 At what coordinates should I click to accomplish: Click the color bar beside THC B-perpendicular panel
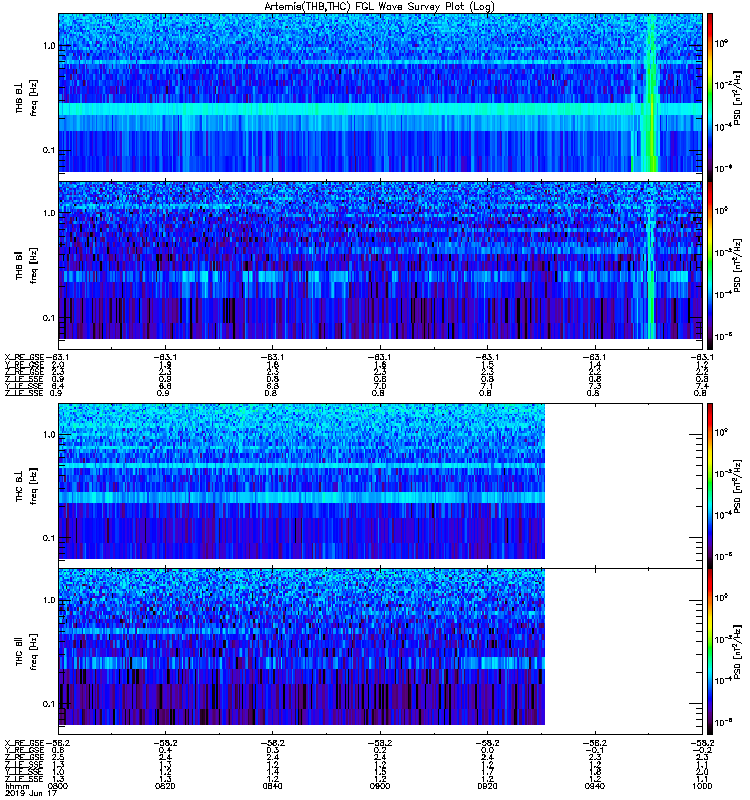click(x=710, y=485)
